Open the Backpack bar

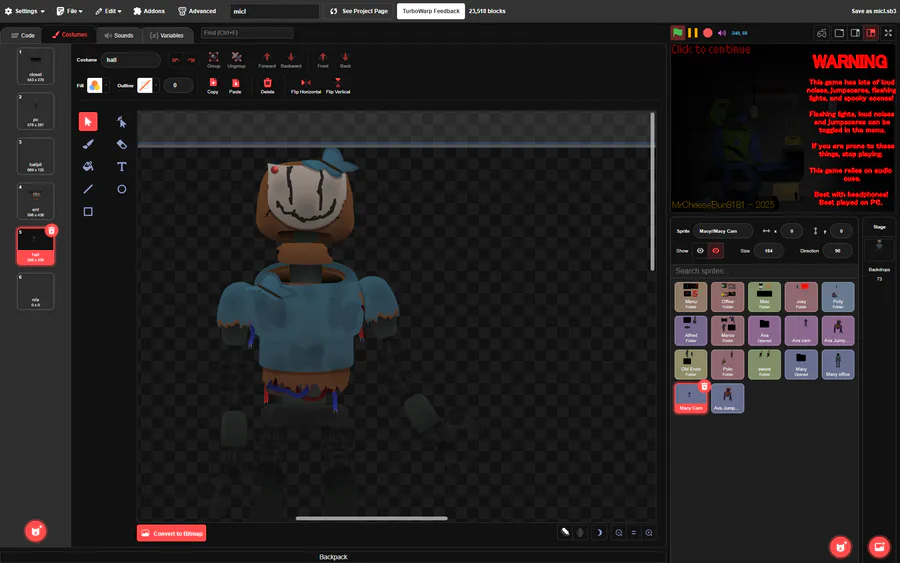point(333,557)
